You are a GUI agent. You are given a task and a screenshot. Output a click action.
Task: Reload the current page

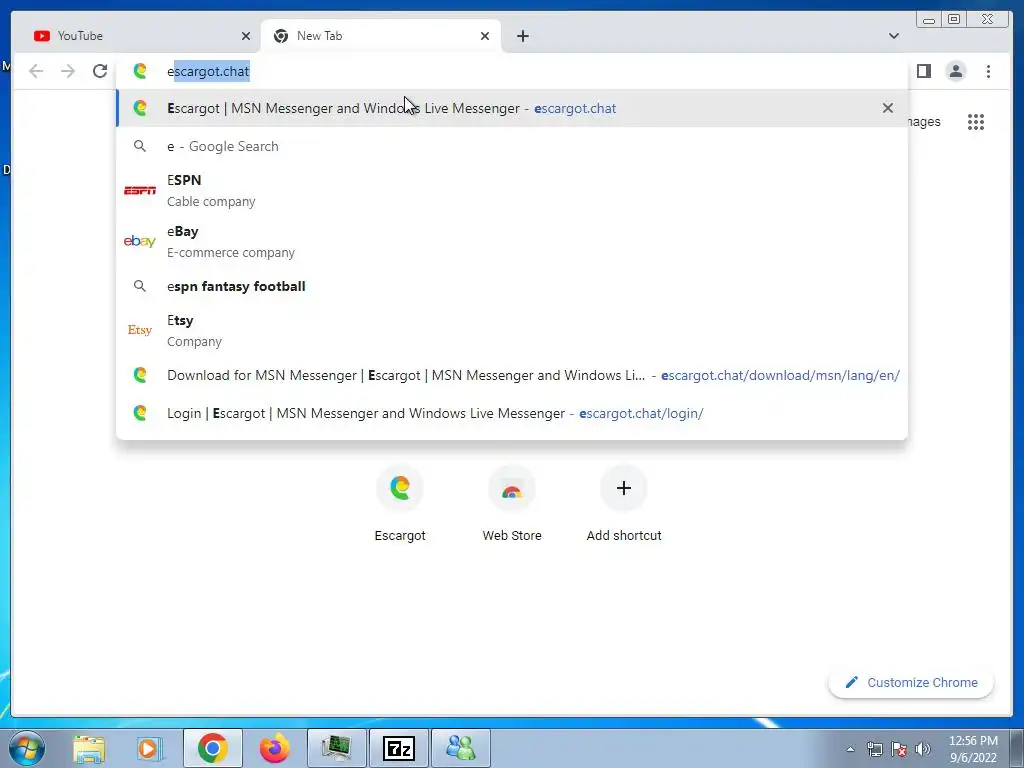(100, 71)
